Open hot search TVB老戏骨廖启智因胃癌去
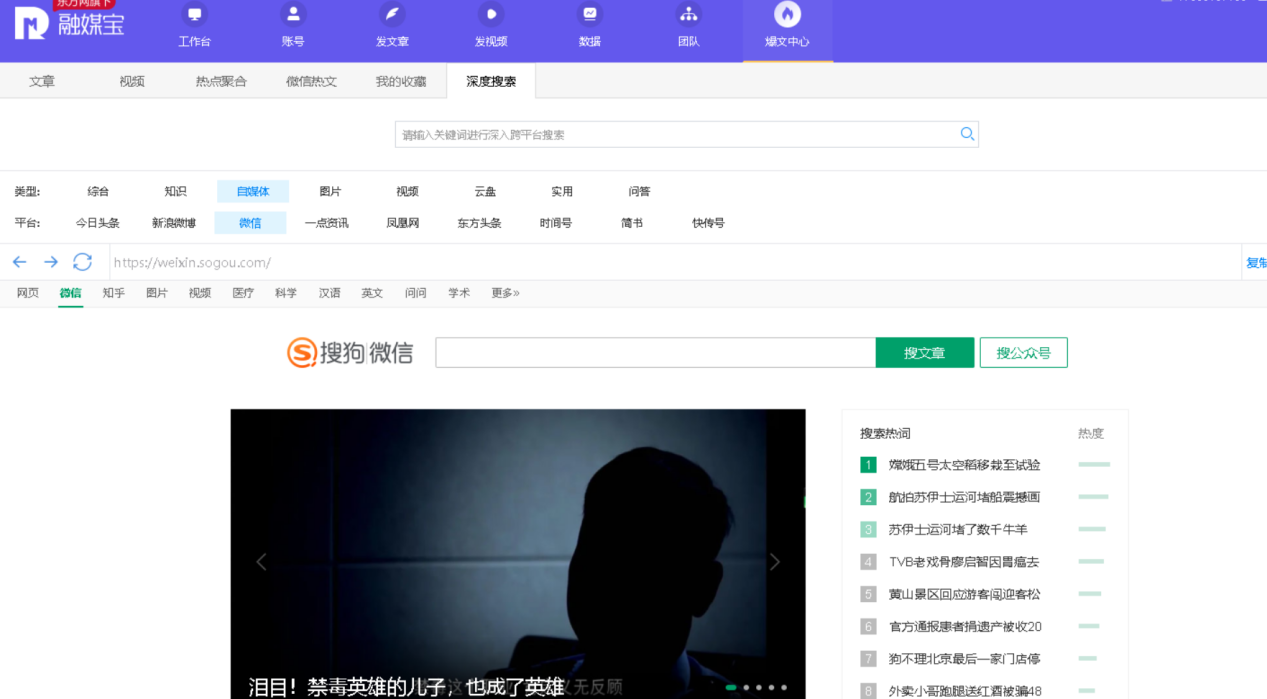 tap(965, 562)
